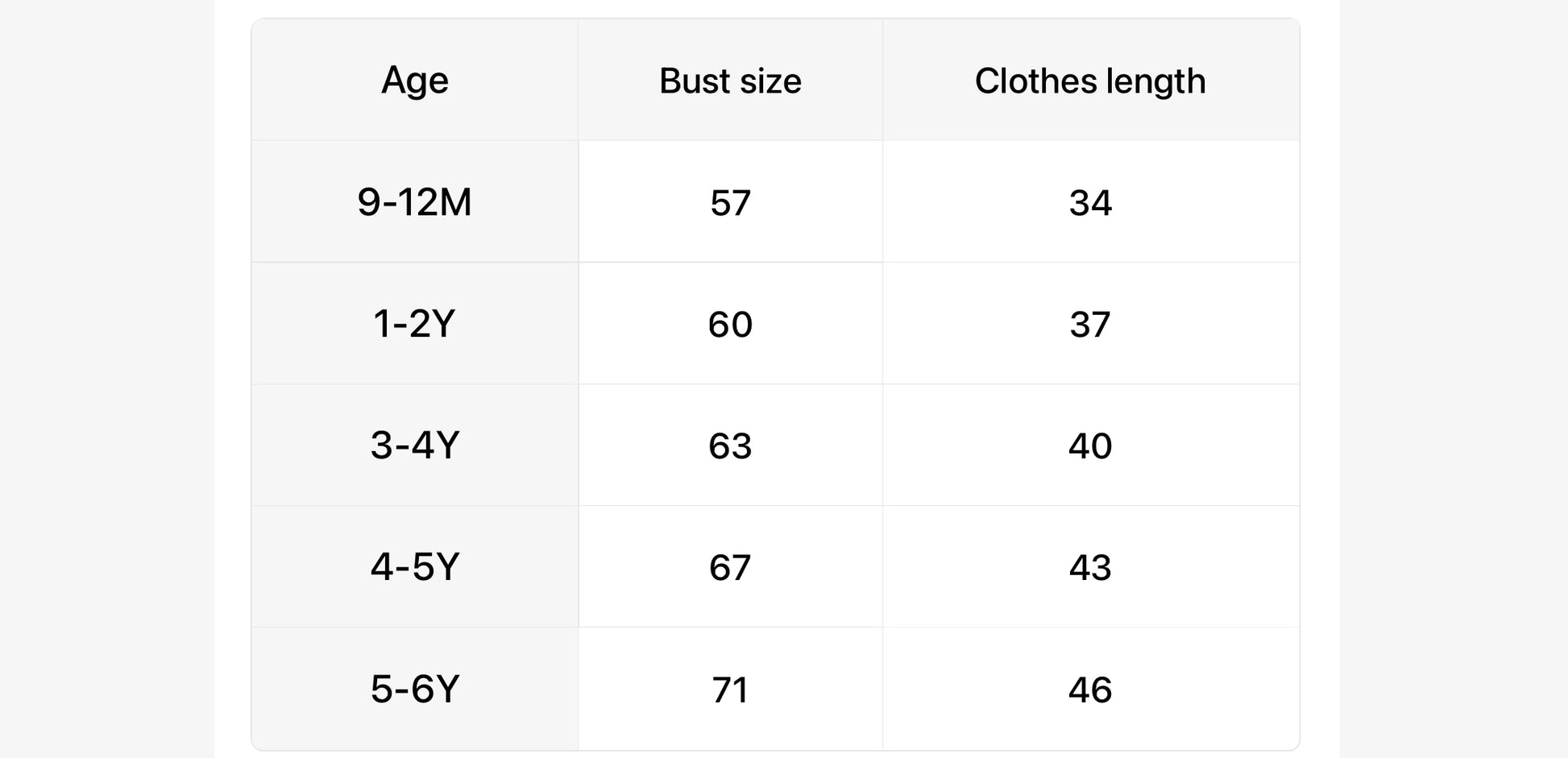Select the 4-5Y age cell
The height and width of the screenshot is (758, 1568).
pos(414,567)
